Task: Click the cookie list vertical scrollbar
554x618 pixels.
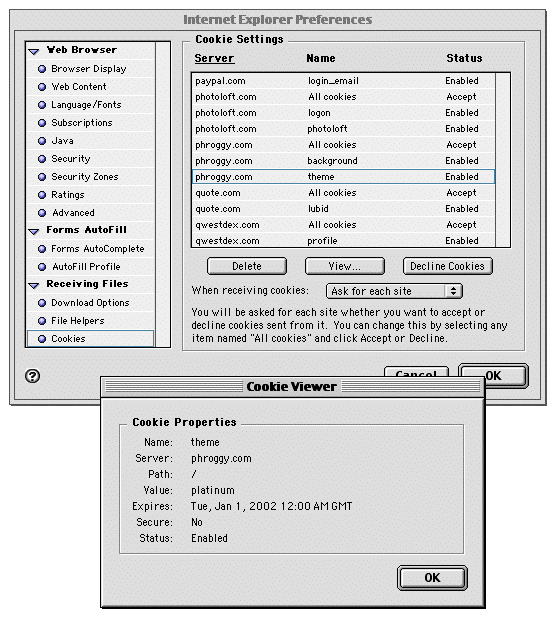Action: click(x=502, y=160)
